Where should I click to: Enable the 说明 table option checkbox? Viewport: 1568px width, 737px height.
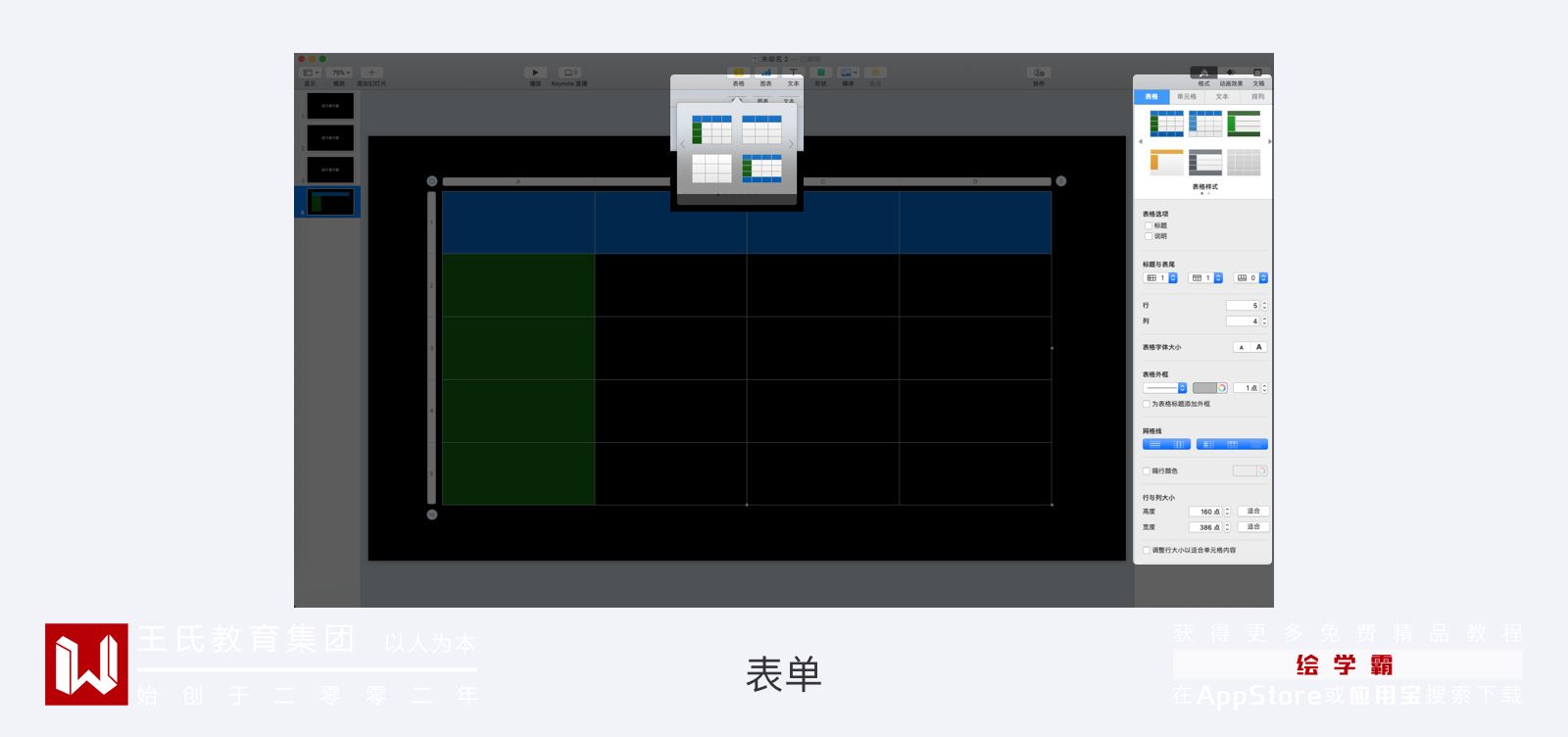(x=1149, y=236)
